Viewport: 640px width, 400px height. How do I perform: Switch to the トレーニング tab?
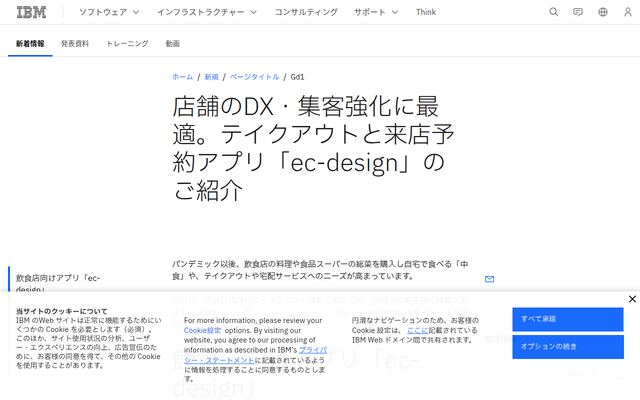tap(127, 44)
